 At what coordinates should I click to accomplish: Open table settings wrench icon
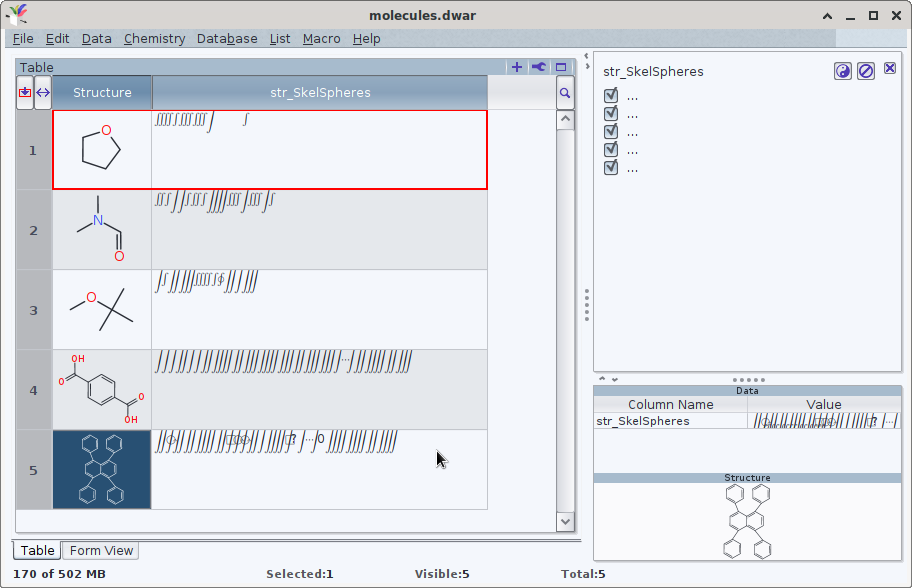[539, 67]
